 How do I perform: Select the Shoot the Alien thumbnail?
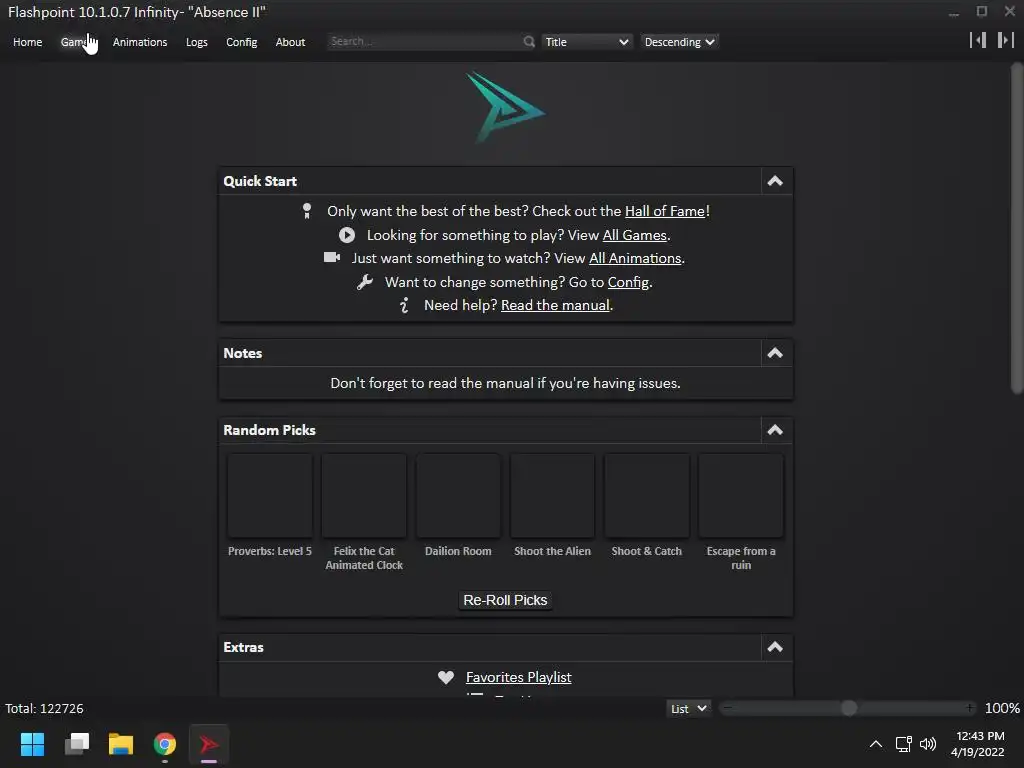click(x=552, y=496)
